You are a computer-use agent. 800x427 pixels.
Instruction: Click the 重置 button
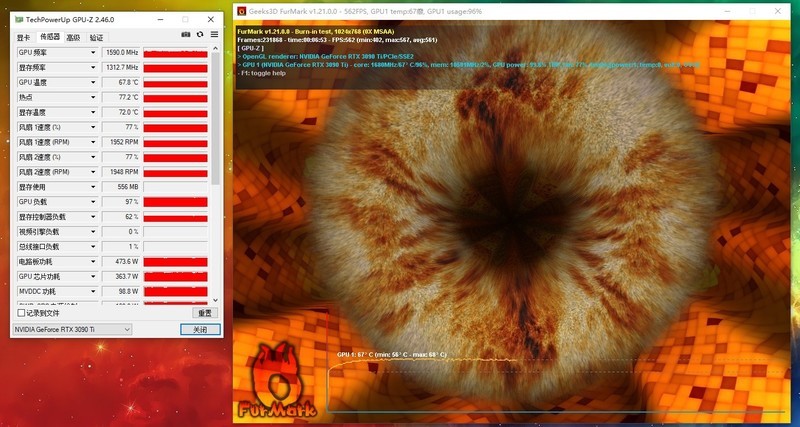tap(205, 313)
